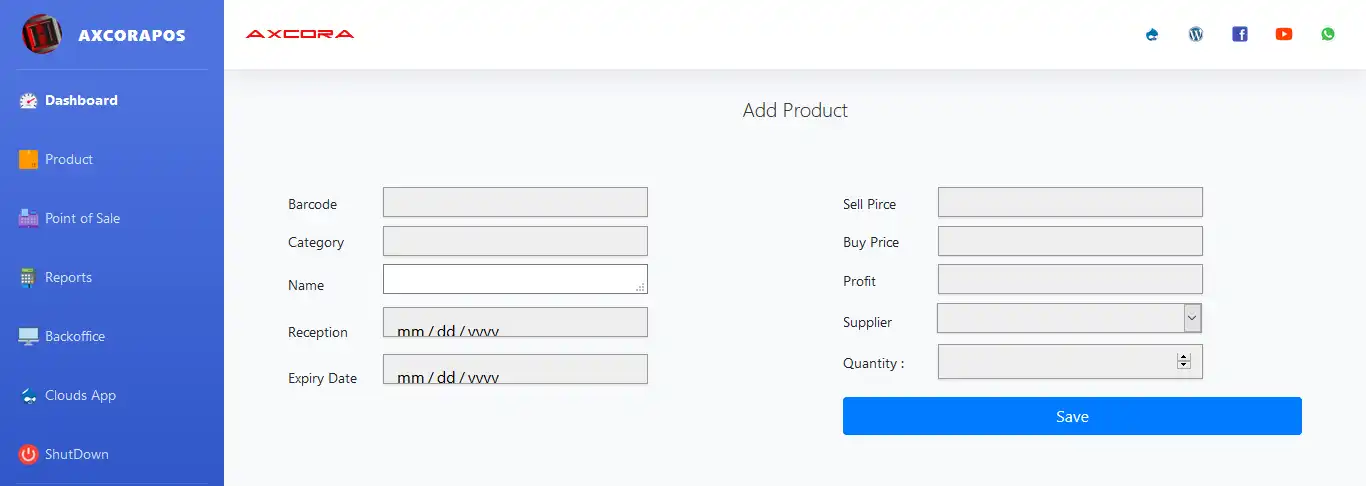Open the Supplier dropdown
Screen dimensions: 1366x486
(x=1069, y=318)
